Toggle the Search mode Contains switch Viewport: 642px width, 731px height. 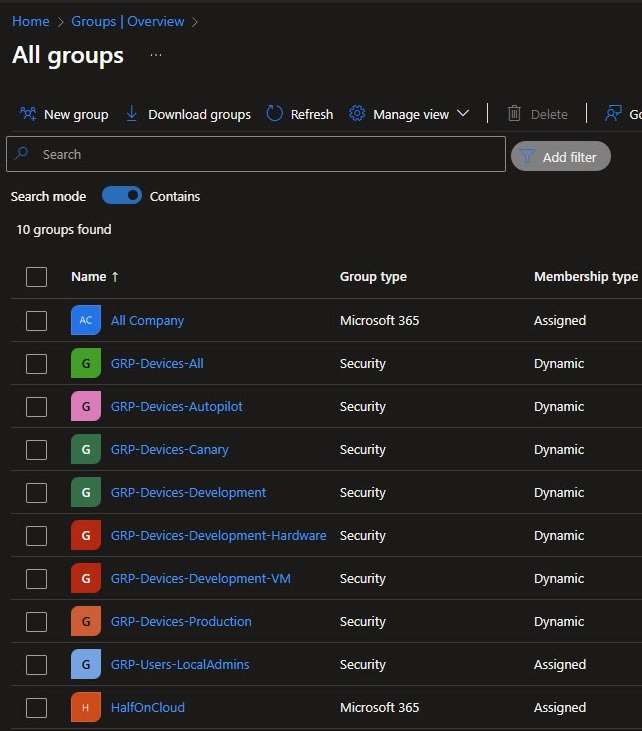122,196
